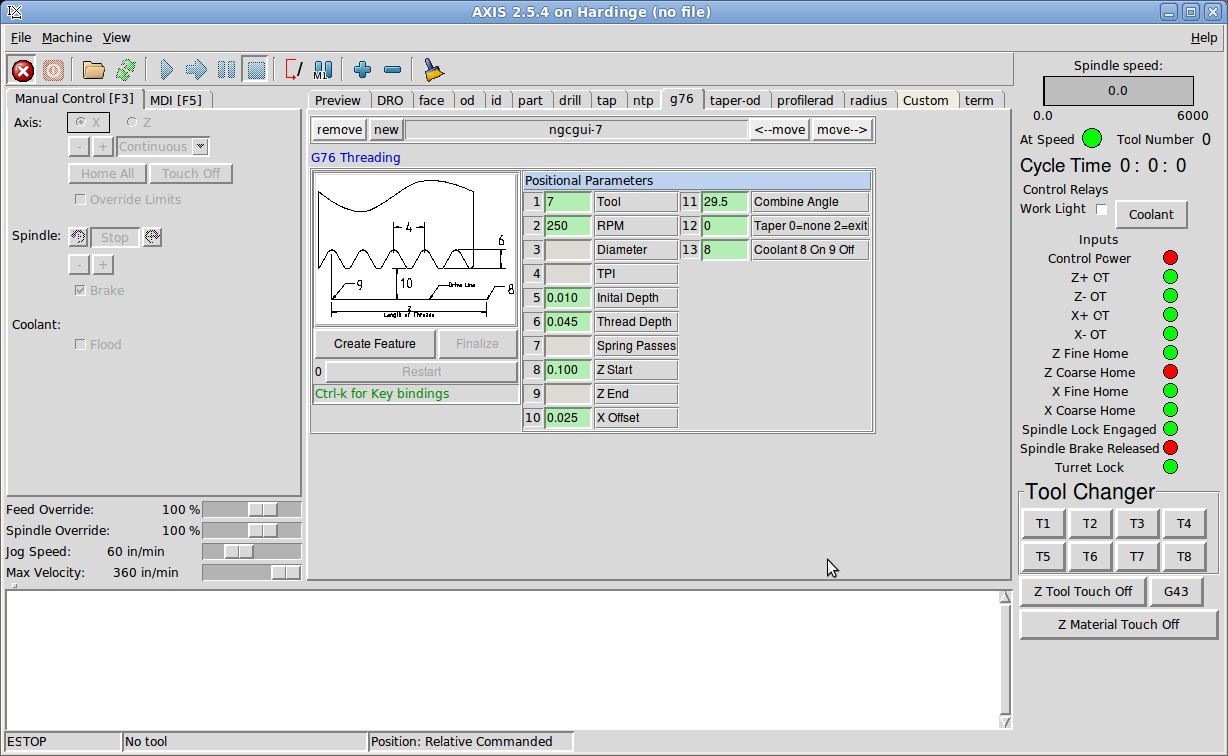Click the Create Feature button
Screen dimensions: 1228x756
pos(374,344)
